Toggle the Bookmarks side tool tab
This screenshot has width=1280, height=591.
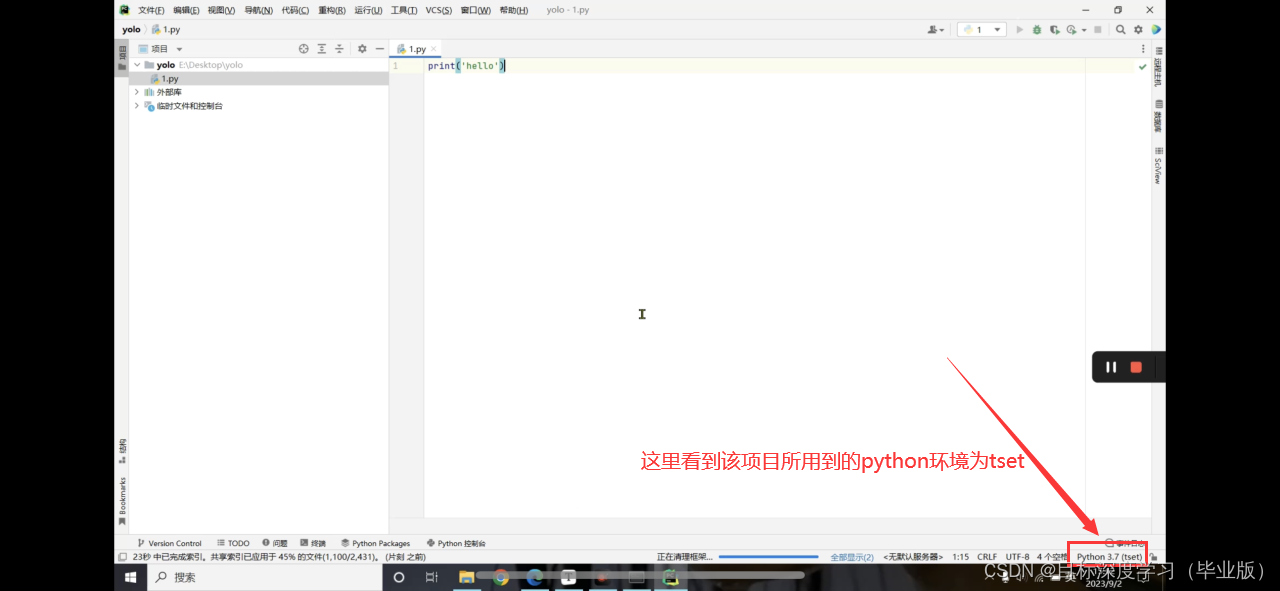coord(122,501)
